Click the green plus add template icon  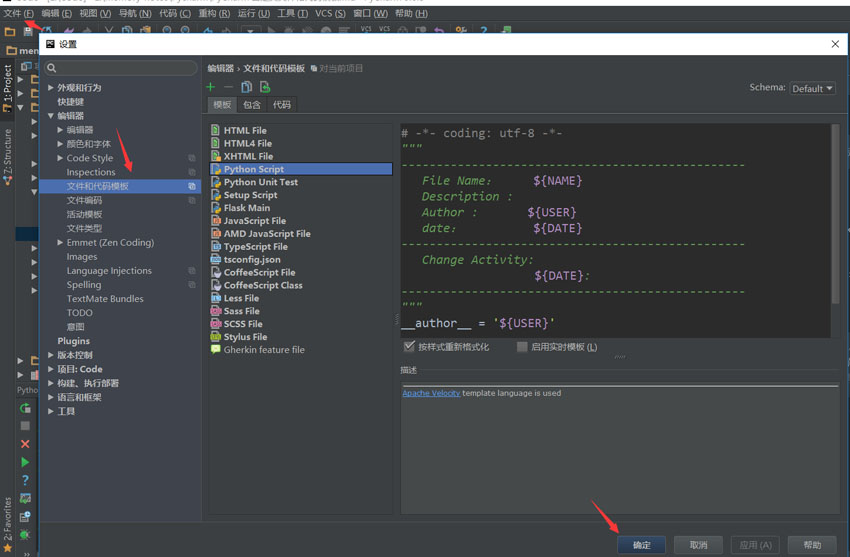[211, 87]
